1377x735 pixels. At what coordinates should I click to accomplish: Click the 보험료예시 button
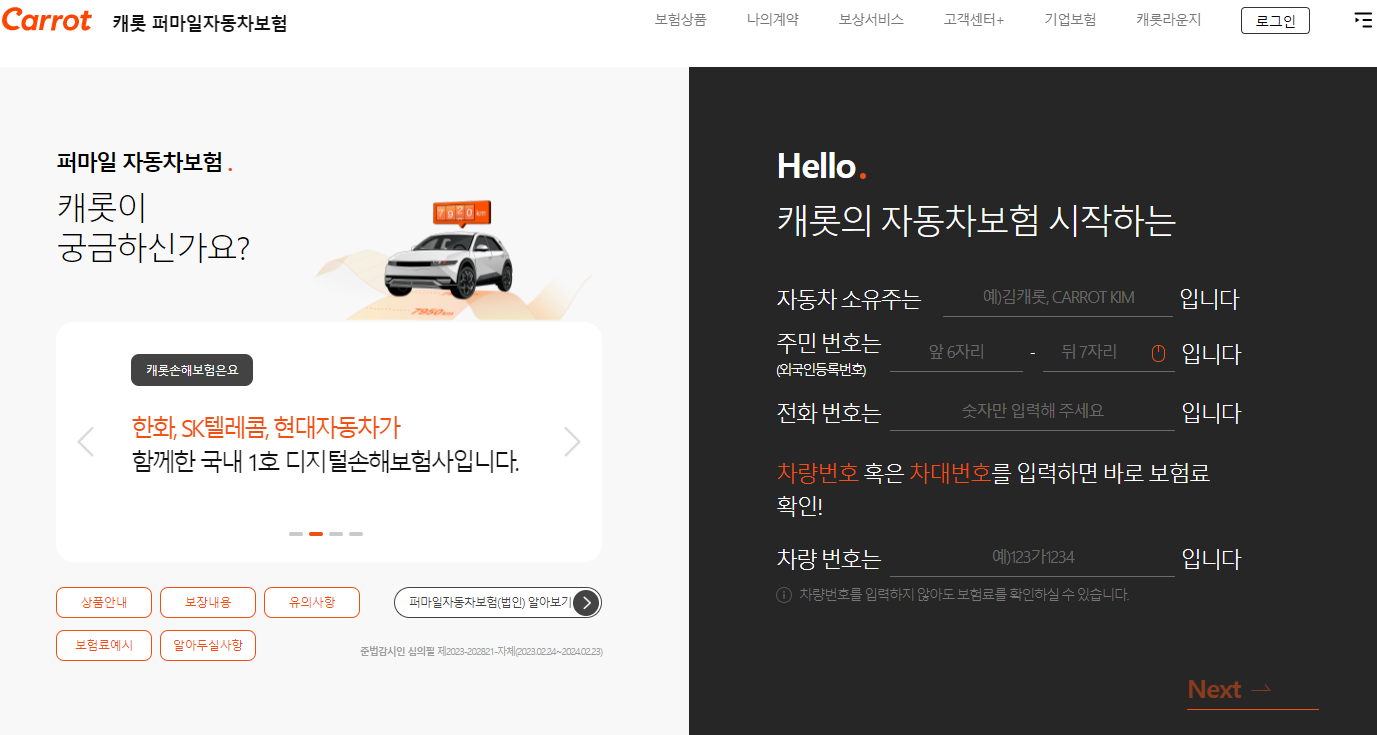(104, 646)
